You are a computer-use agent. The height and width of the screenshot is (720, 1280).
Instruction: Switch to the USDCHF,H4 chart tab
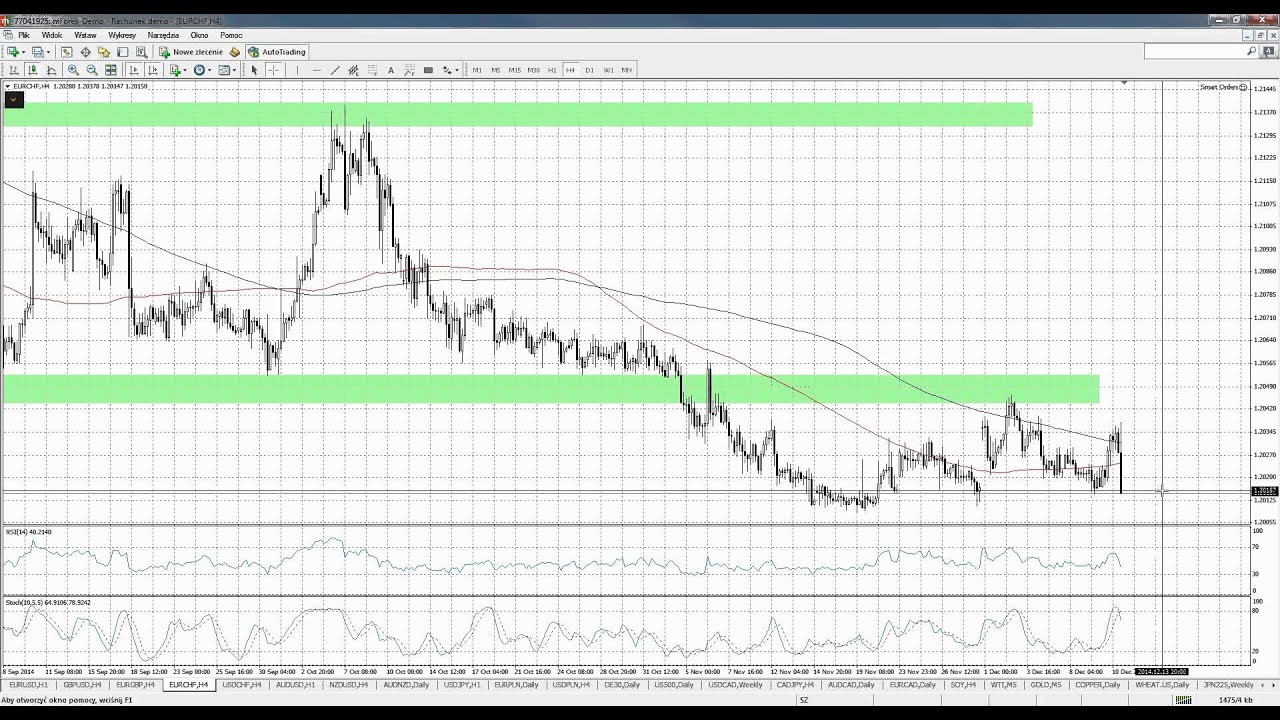click(241, 685)
